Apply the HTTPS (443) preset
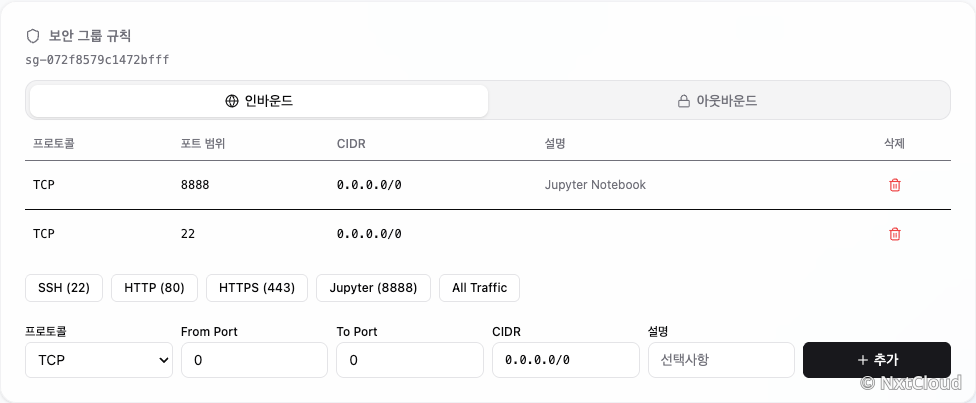 point(257,288)
